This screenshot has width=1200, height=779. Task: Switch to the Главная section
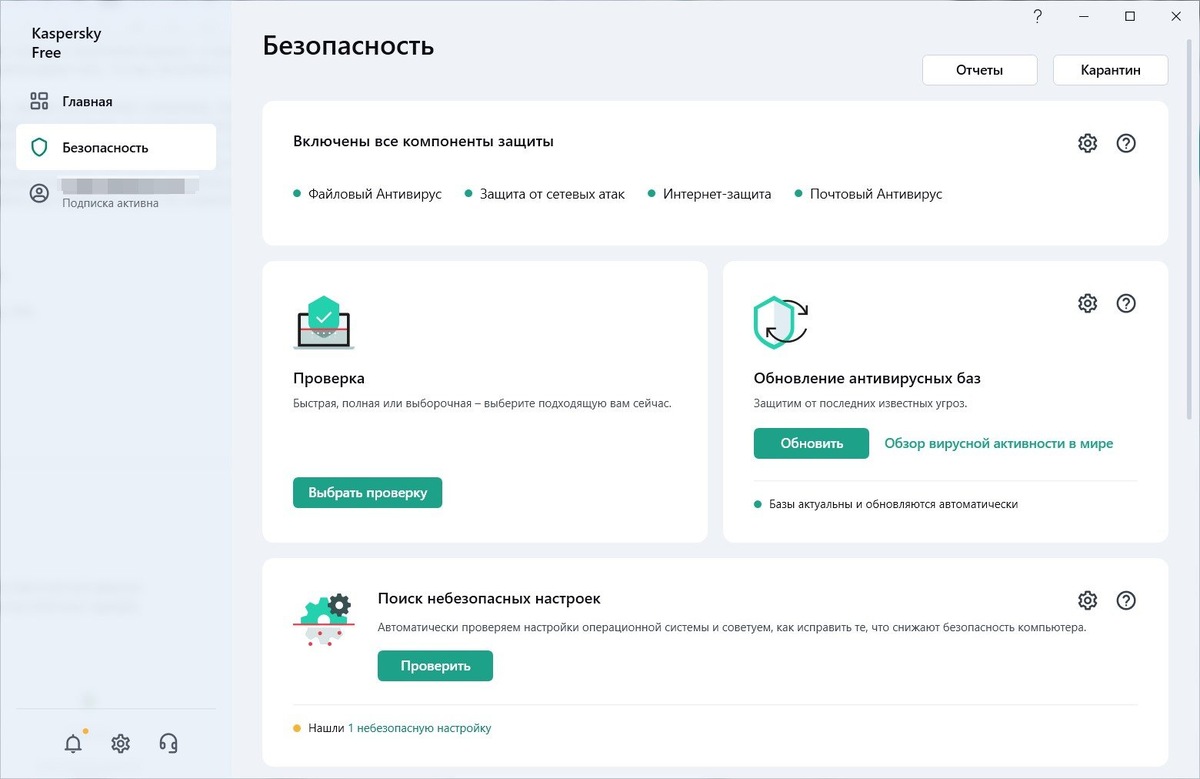tap(87, 101)
